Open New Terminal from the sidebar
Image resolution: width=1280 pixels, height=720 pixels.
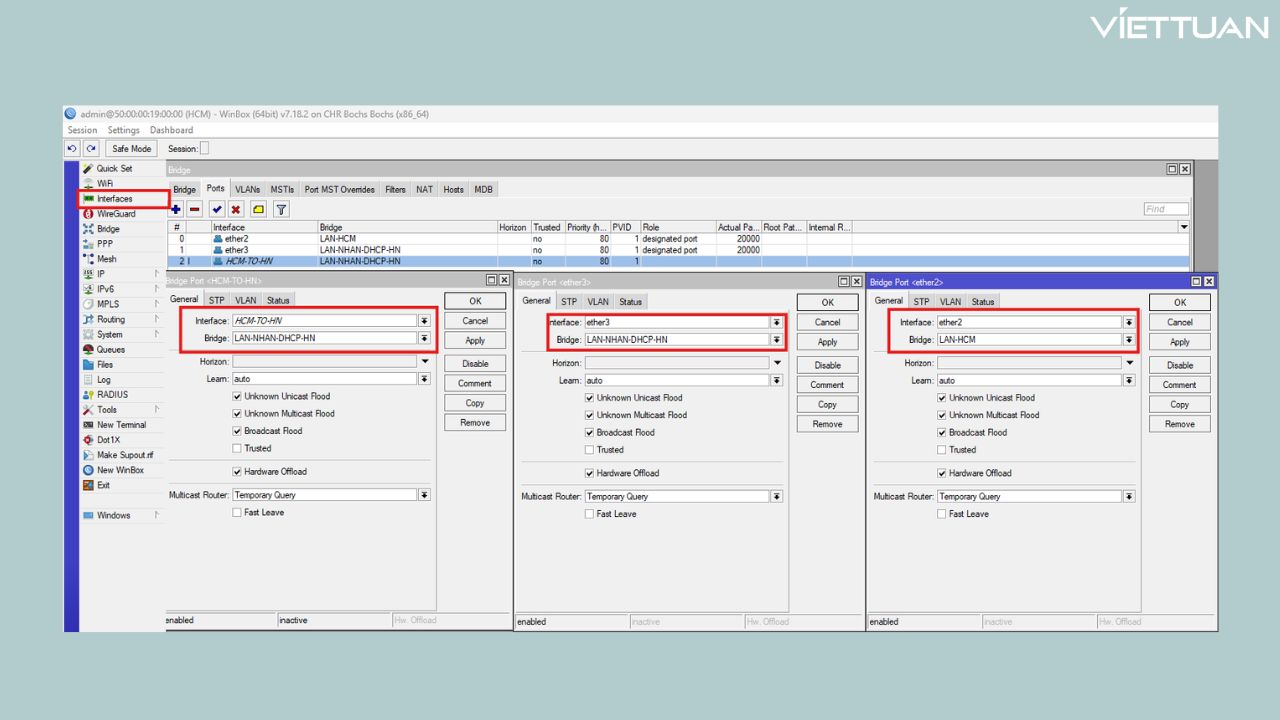121,425
